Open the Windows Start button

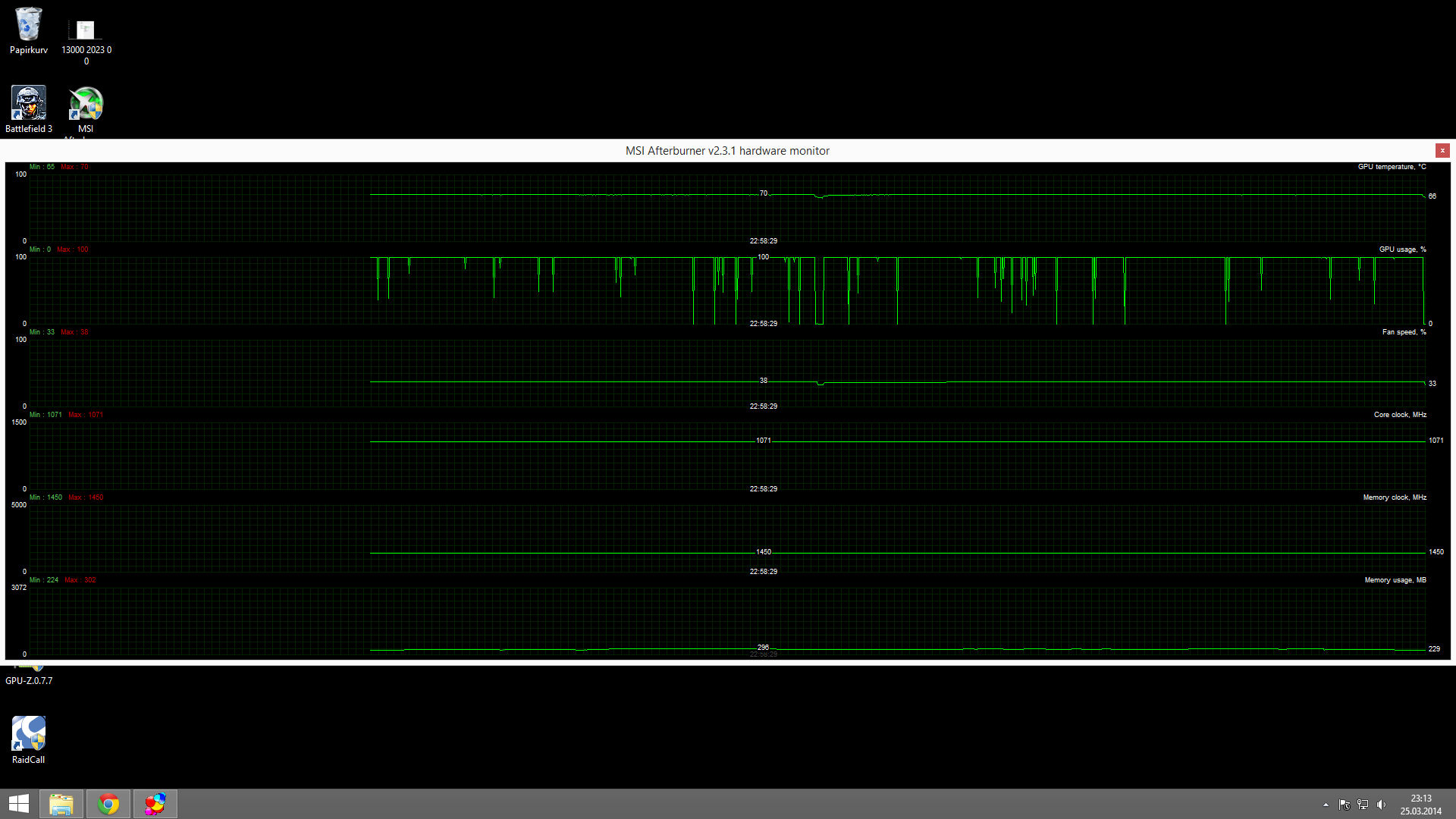[x=19, y=804]
